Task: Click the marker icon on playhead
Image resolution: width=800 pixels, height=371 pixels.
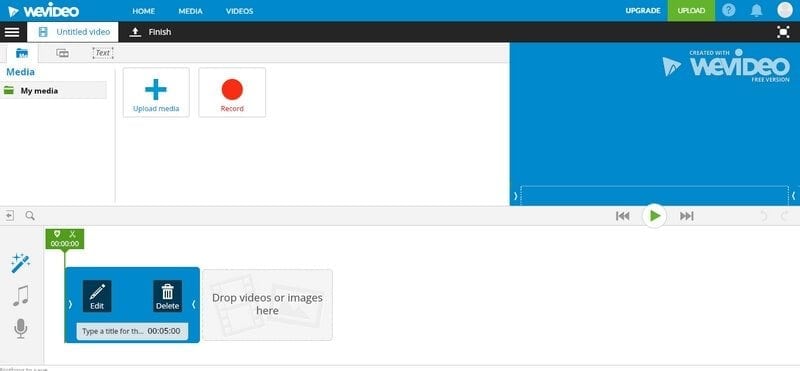Action: (57, 234)
